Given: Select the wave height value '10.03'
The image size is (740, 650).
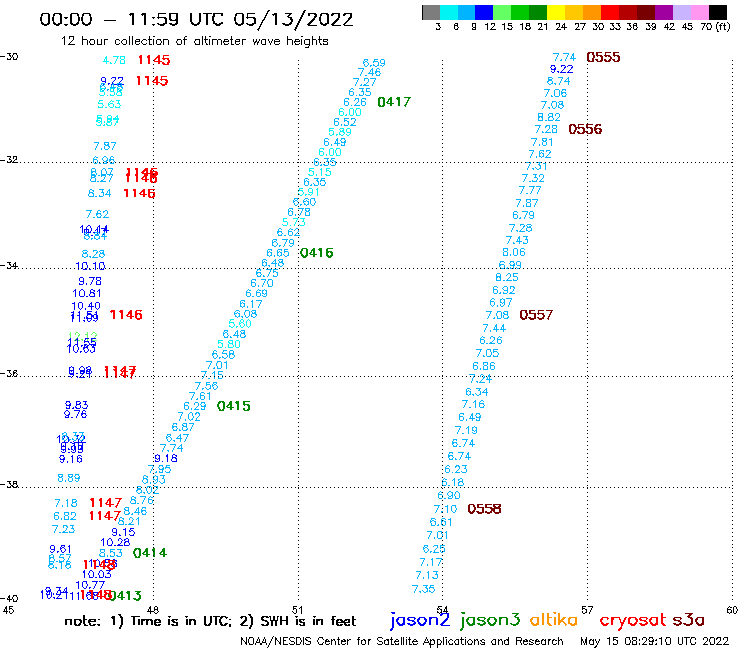Looking at the screenshot, I should [97, 574].
